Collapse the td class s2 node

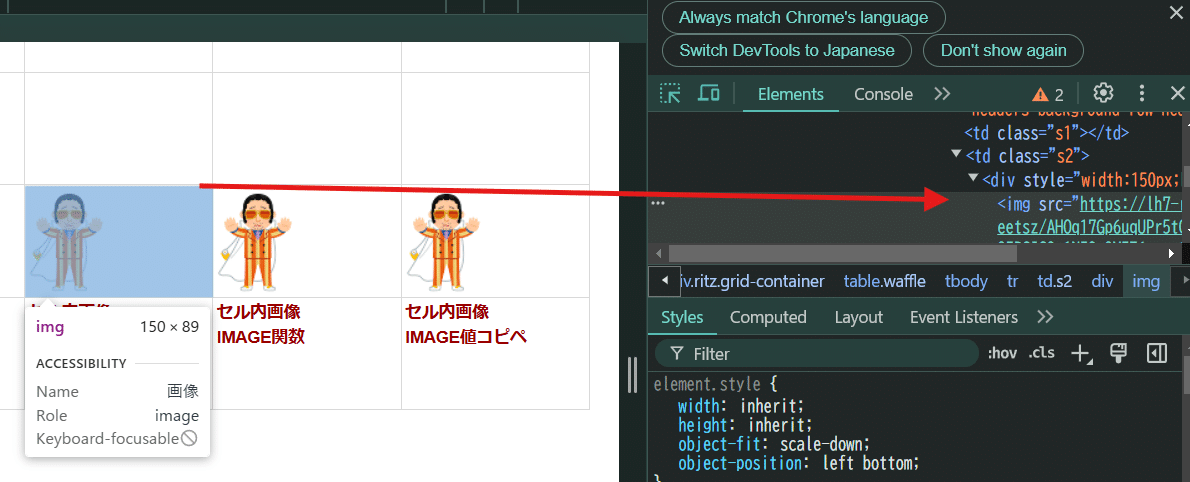(x=956, y=156)
